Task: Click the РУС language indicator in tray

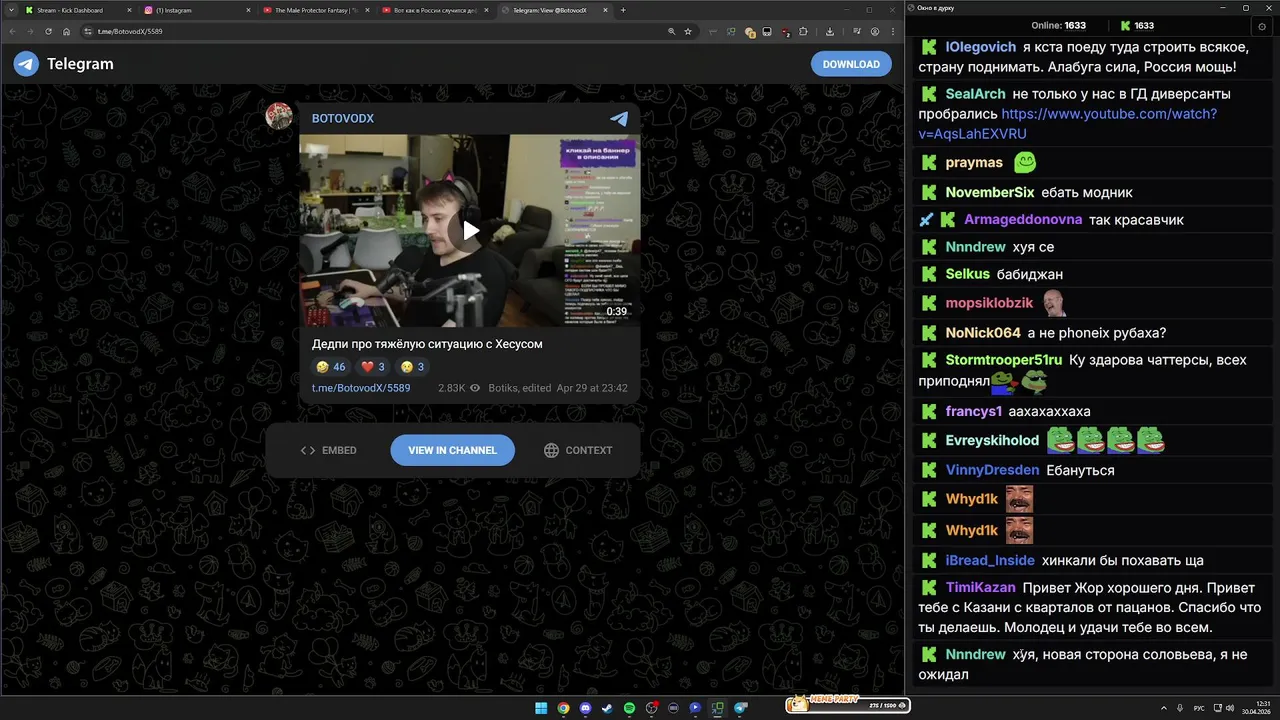Action: coord(1199,708)
